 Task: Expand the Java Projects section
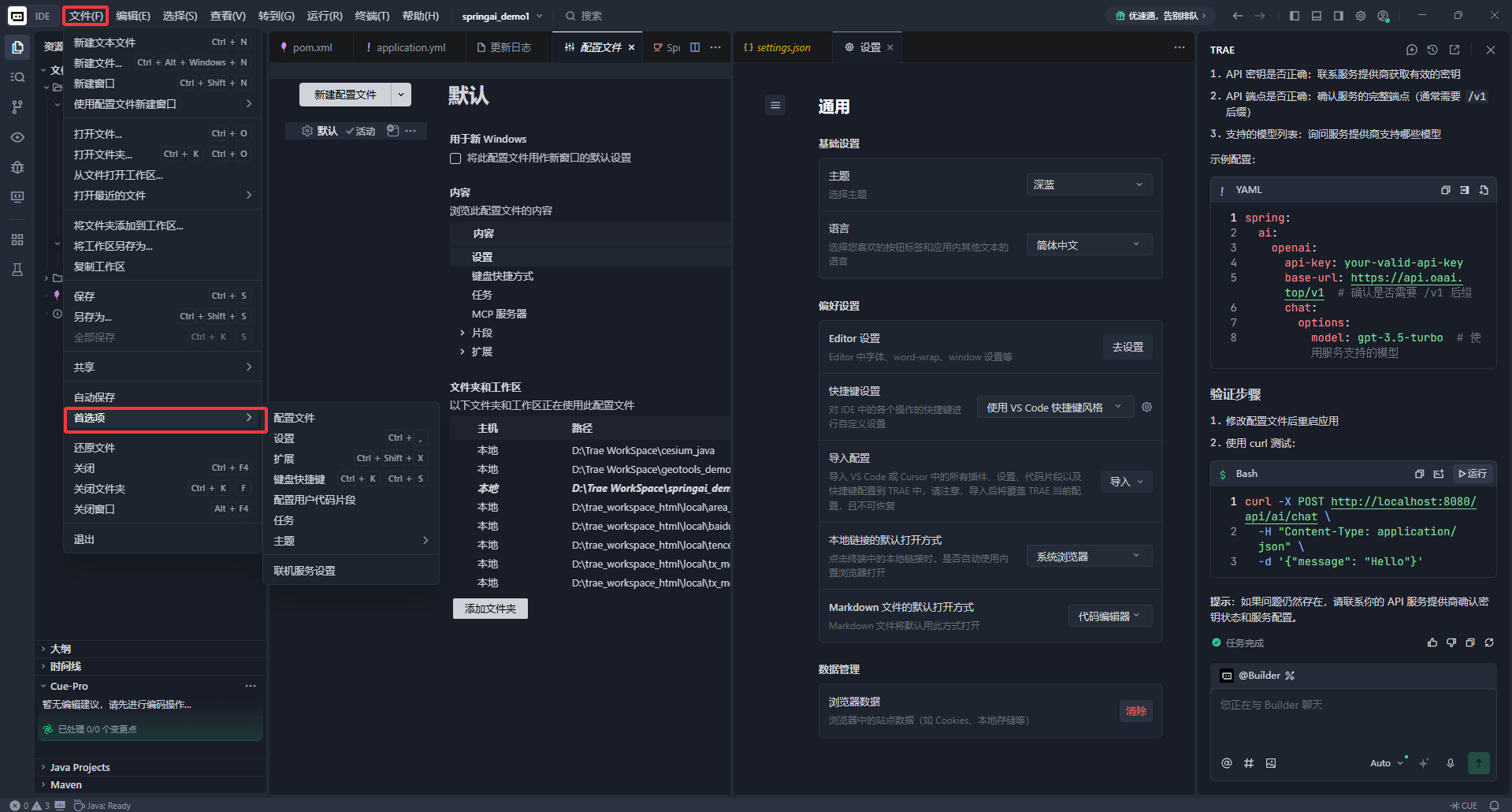click(x=151, y=767)
